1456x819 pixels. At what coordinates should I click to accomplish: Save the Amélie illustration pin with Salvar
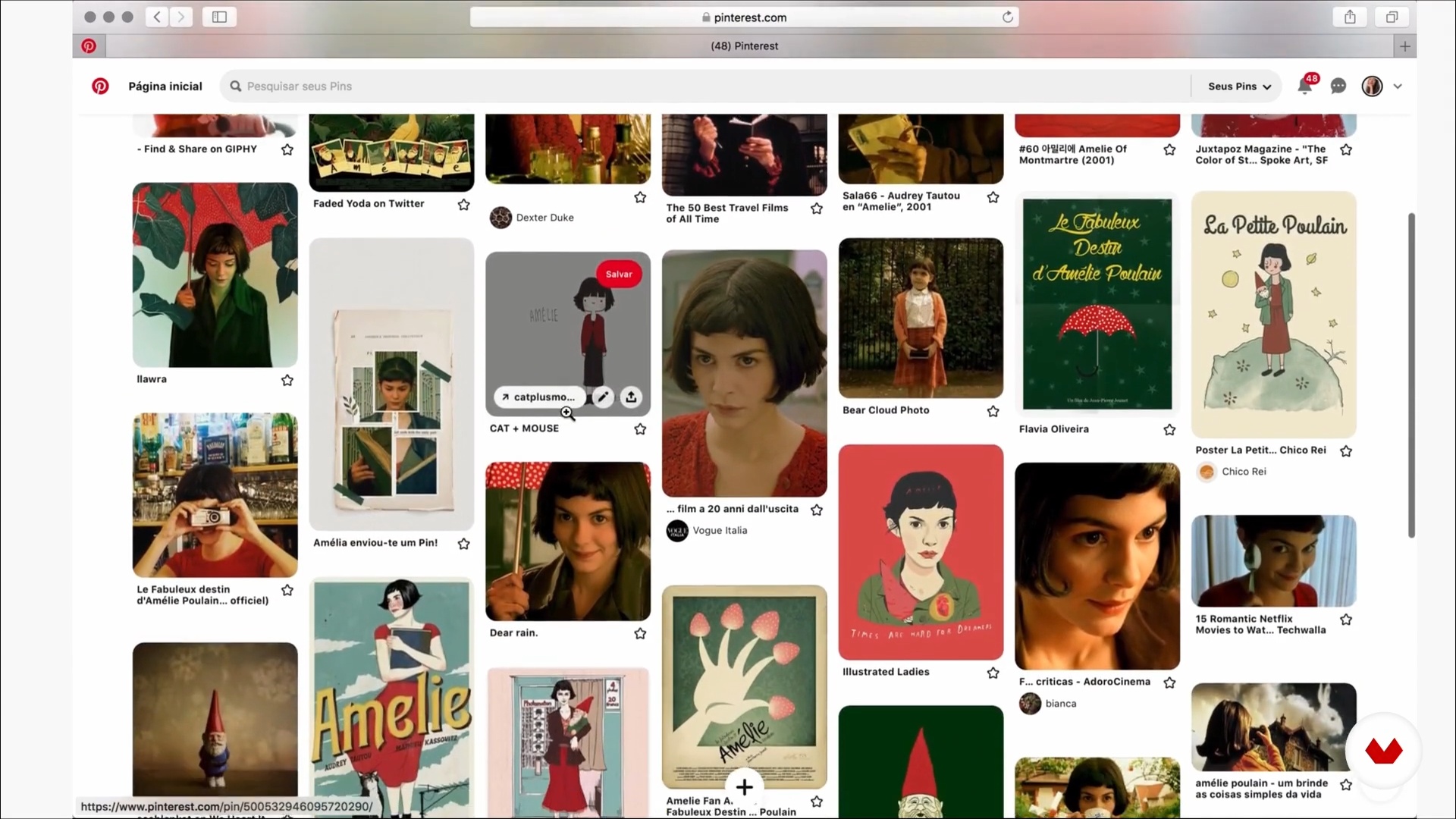point(619,274)
